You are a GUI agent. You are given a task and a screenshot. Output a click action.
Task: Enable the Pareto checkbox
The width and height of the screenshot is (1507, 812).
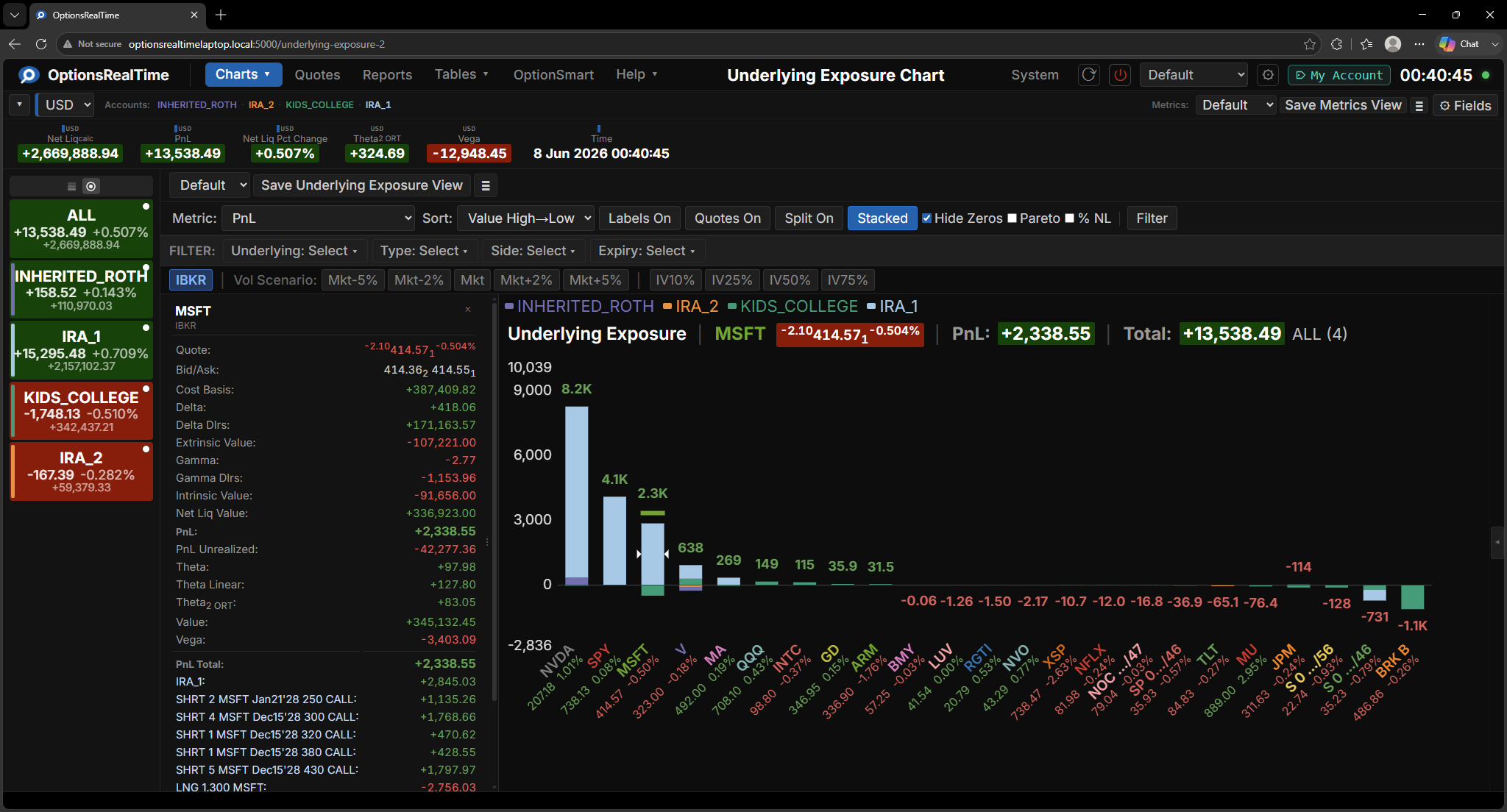[x=1013, y=218]
